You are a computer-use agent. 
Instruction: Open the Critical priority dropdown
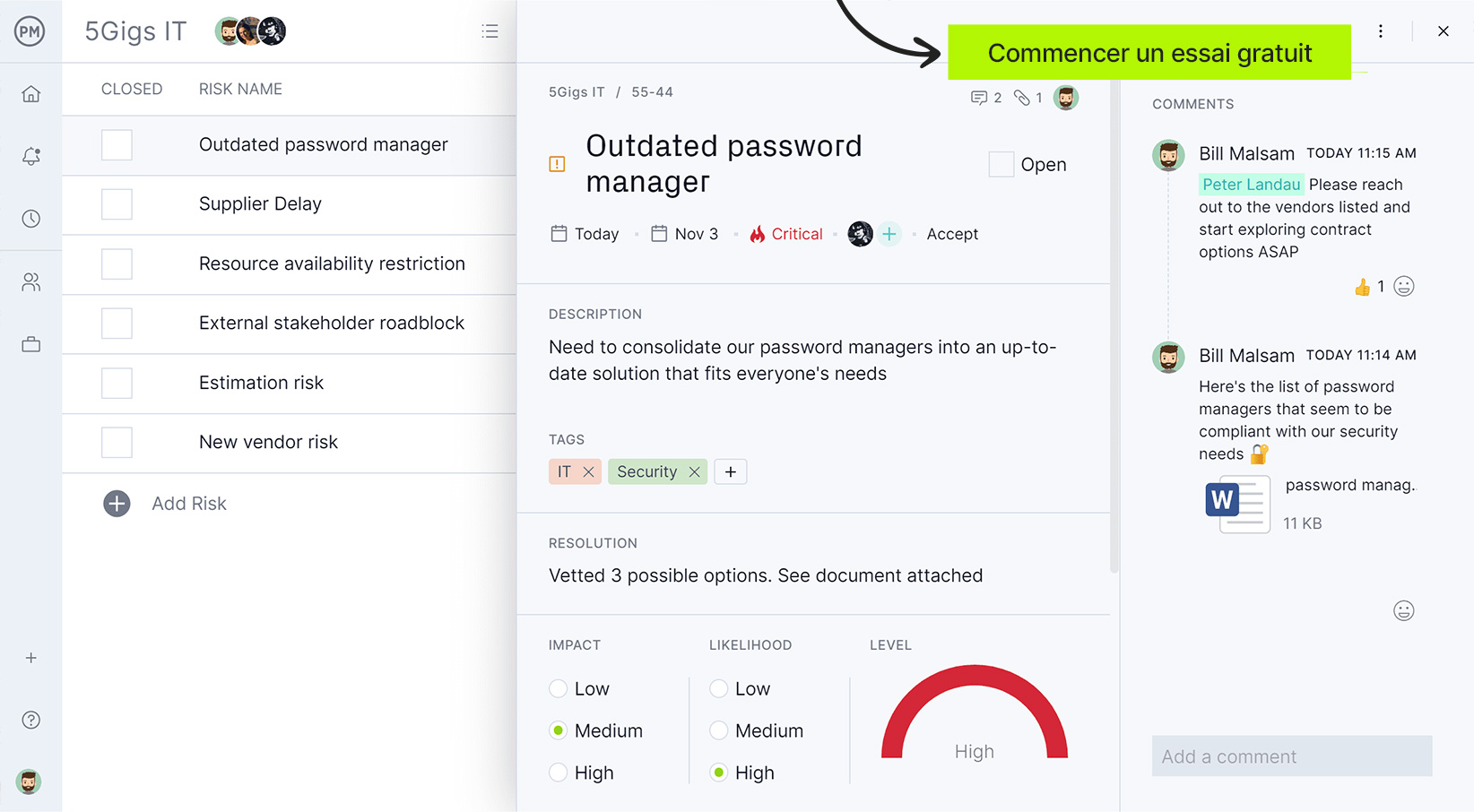(786, 234)
